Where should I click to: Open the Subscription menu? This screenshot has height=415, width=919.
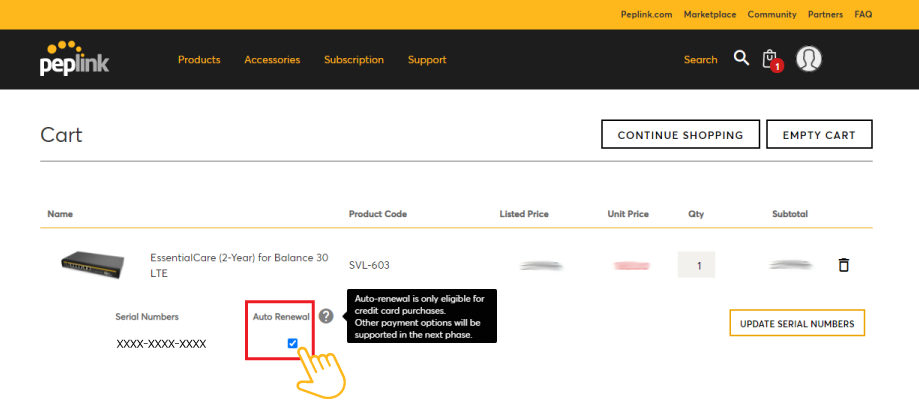354,60
